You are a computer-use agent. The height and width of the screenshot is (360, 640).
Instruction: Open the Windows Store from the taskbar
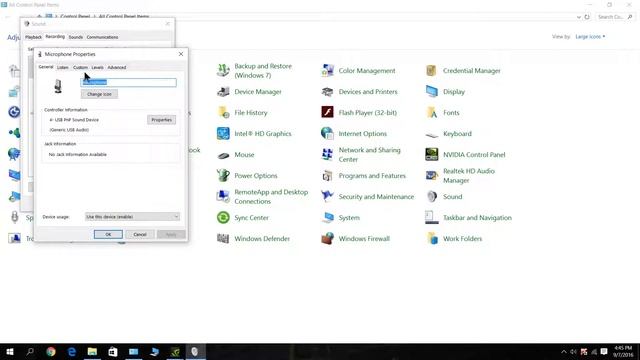(113, 351)
